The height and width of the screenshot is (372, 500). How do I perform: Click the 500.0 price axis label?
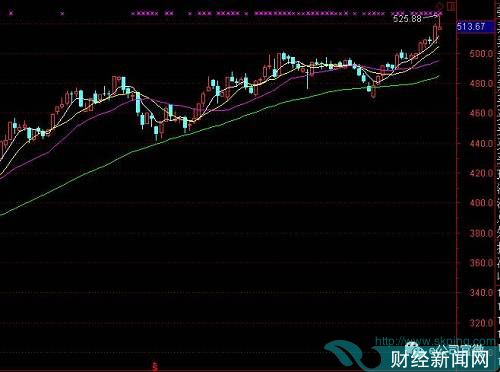click(481, 53)
